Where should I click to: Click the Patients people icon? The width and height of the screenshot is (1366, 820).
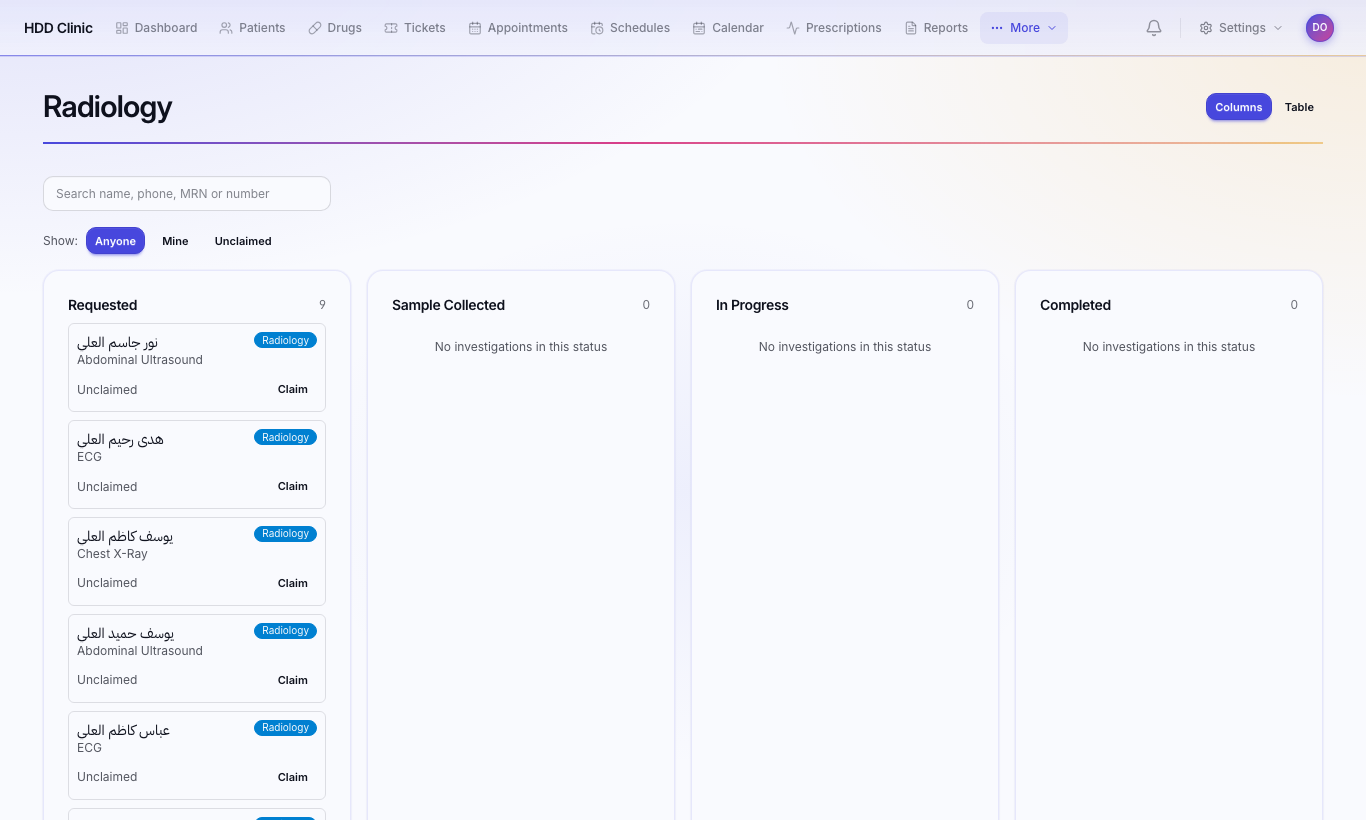point(226,28)
